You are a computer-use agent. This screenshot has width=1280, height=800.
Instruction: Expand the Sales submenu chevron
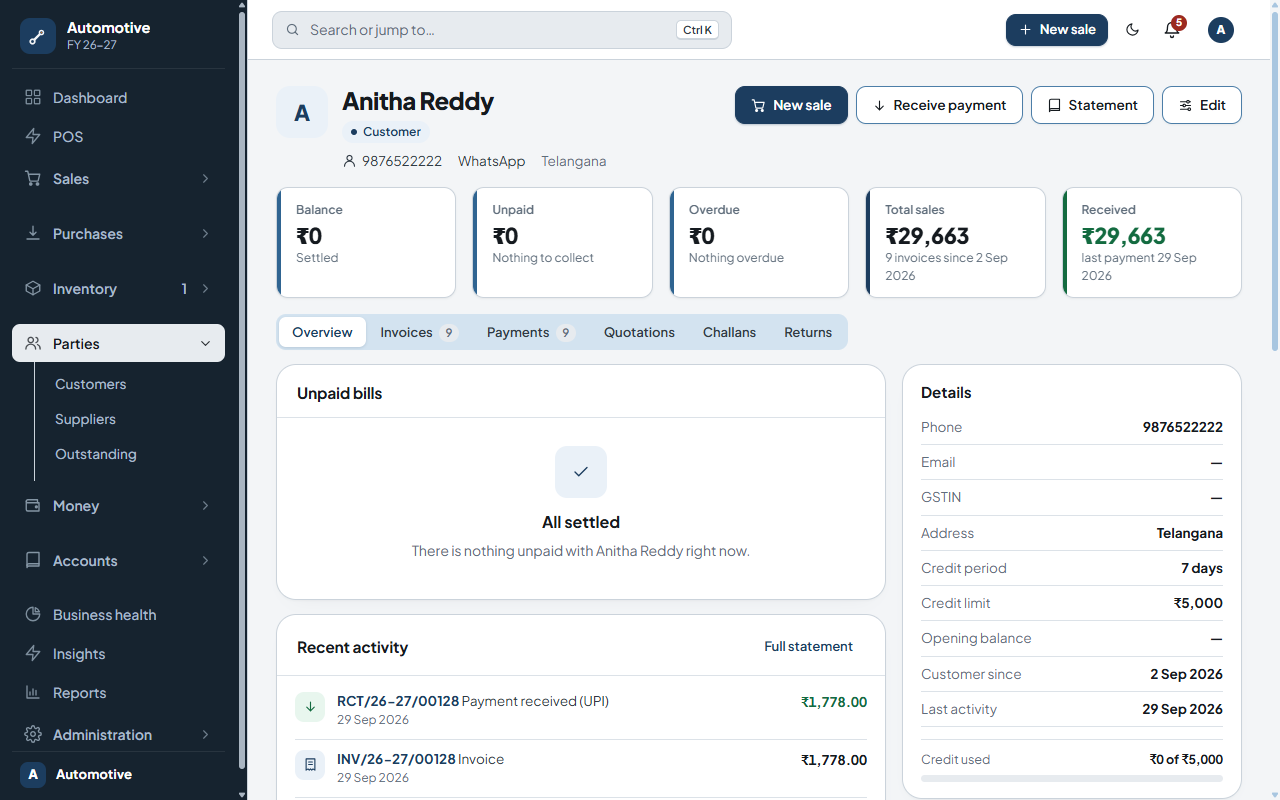(205, 178)
